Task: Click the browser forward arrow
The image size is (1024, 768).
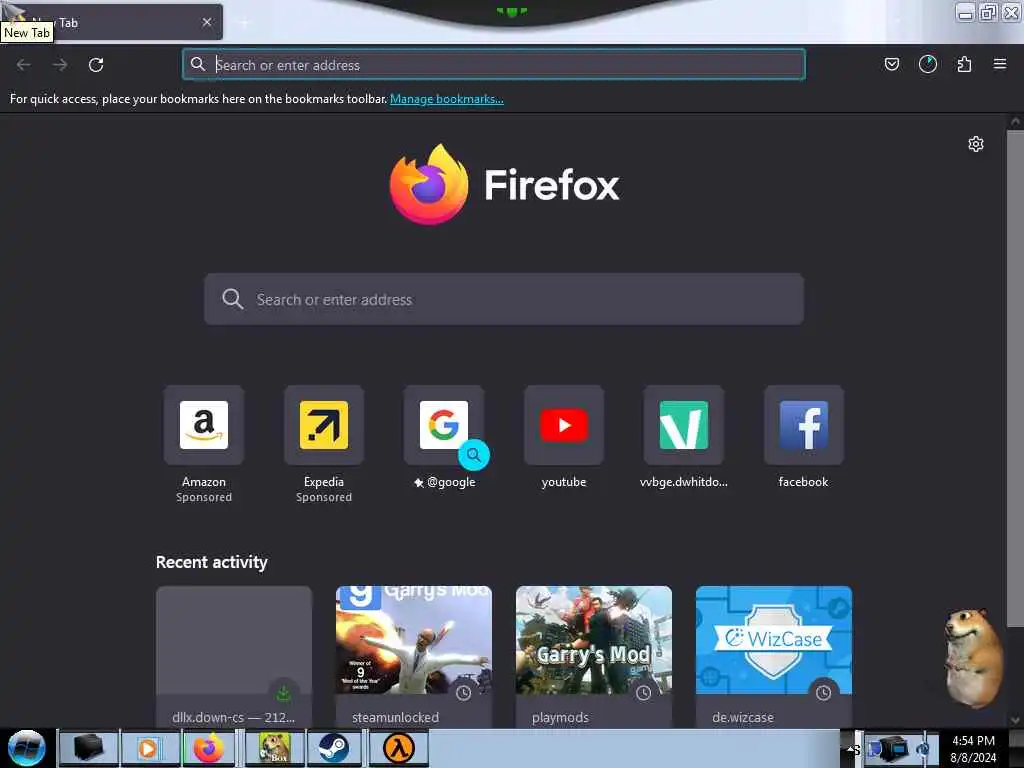Action: click(x=60, y=65)
